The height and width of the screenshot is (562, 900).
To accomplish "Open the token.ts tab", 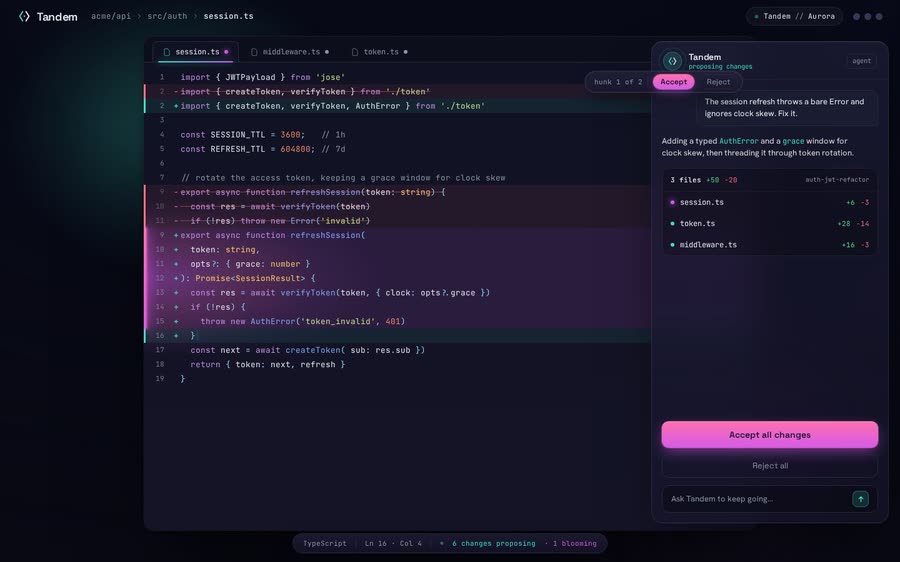I will tap(379, 52).
